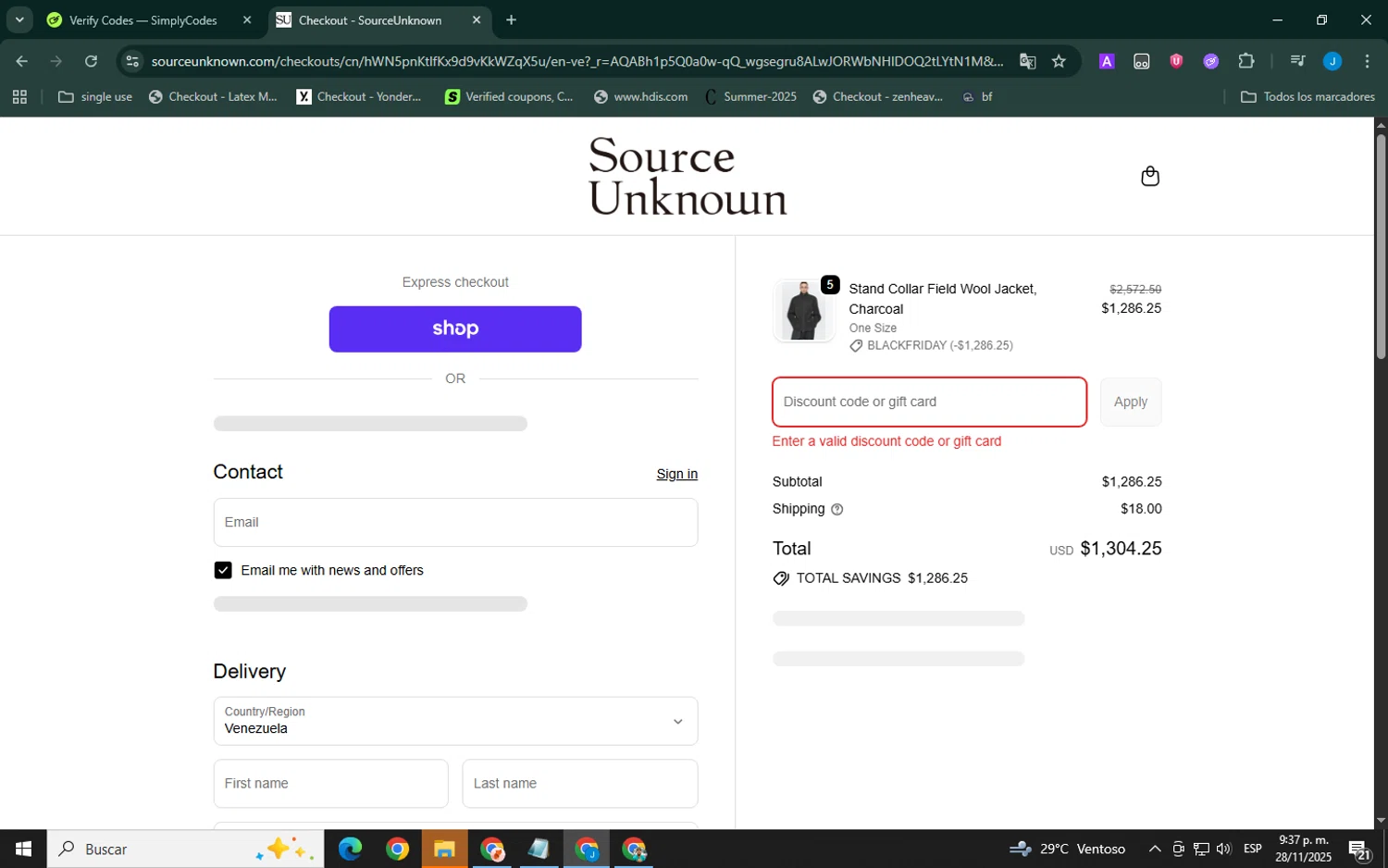
Task: Click the Last name field
Action: [580, 784]
